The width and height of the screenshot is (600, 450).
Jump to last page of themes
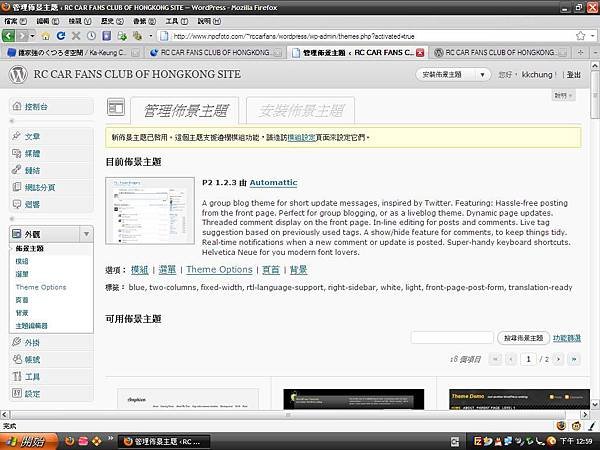(574, 359)
